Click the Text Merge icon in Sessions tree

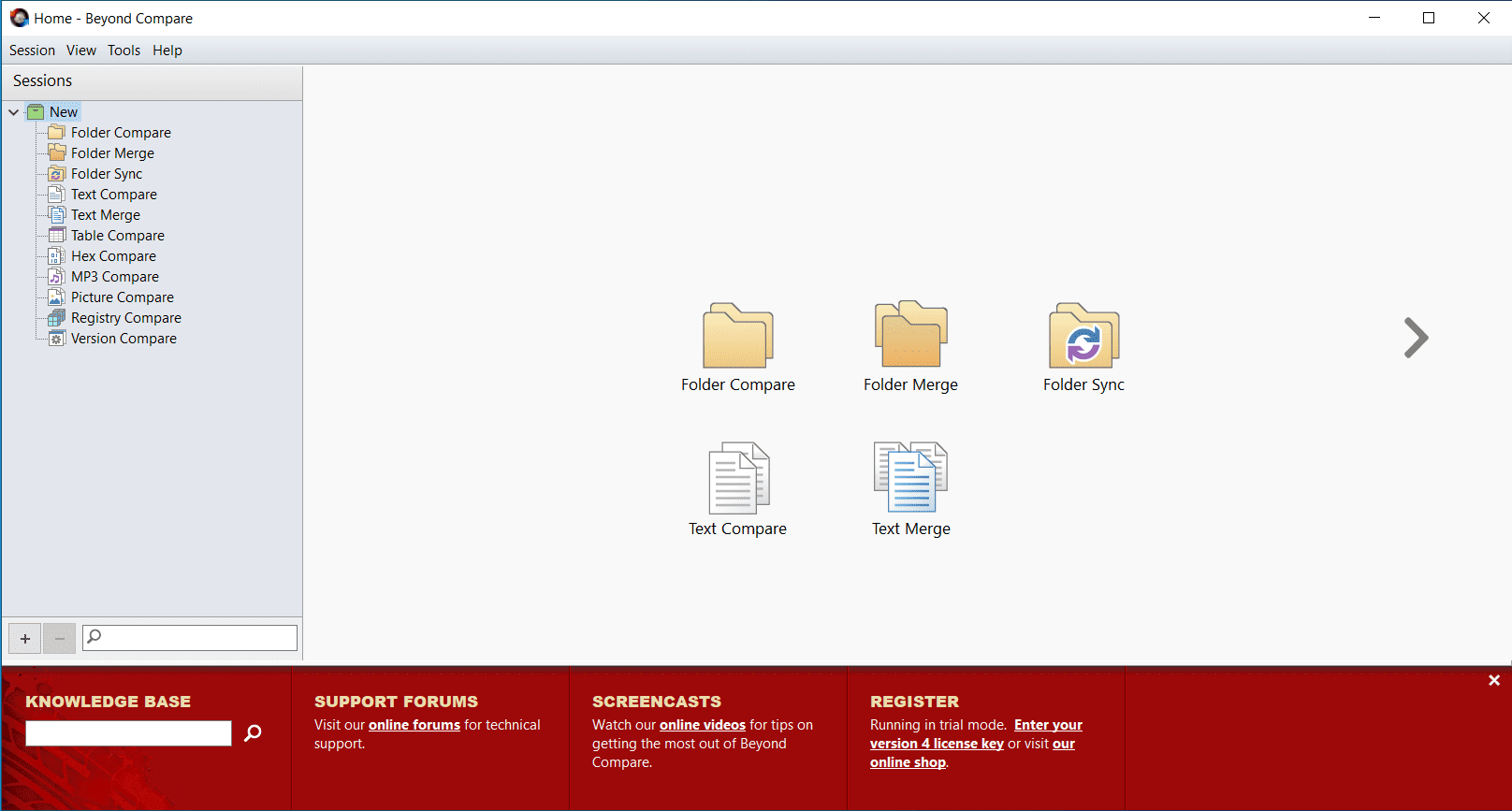57,215
